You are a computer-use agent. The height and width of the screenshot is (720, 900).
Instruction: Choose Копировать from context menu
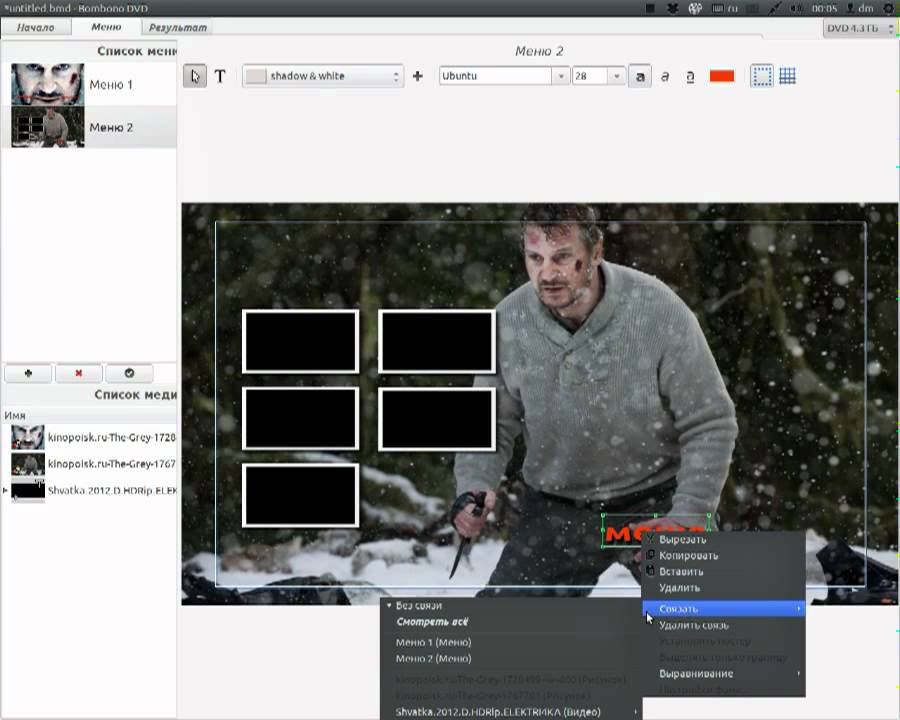click(723, 555)
